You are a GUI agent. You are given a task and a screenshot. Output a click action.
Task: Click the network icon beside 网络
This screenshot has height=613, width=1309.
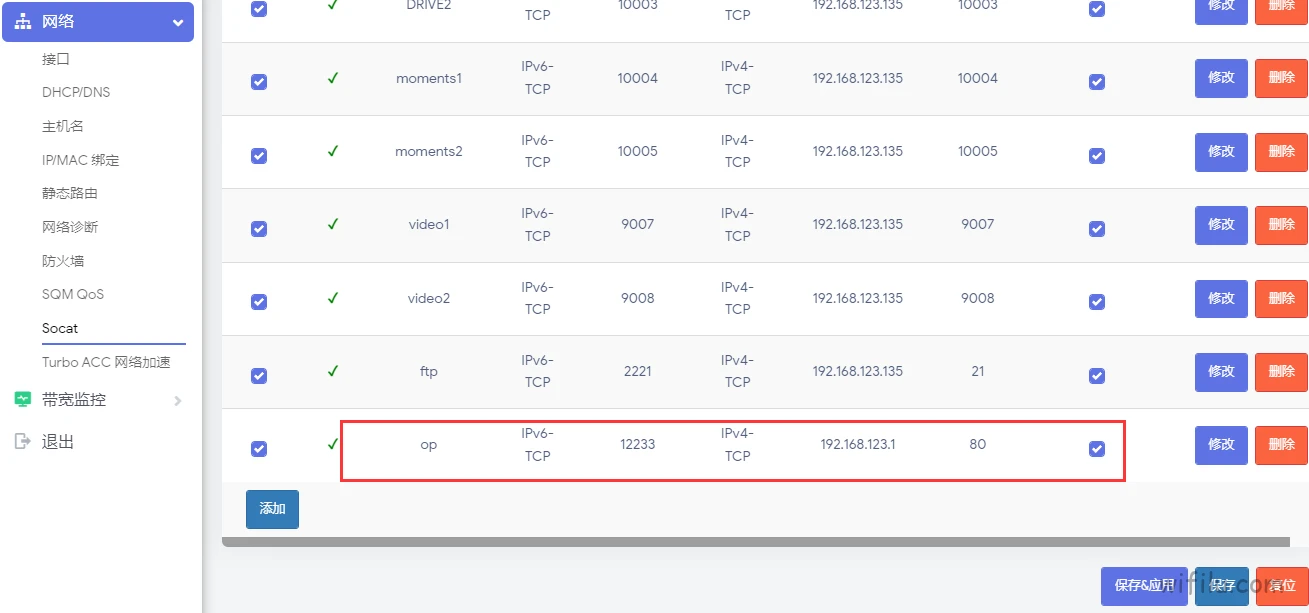23,22
